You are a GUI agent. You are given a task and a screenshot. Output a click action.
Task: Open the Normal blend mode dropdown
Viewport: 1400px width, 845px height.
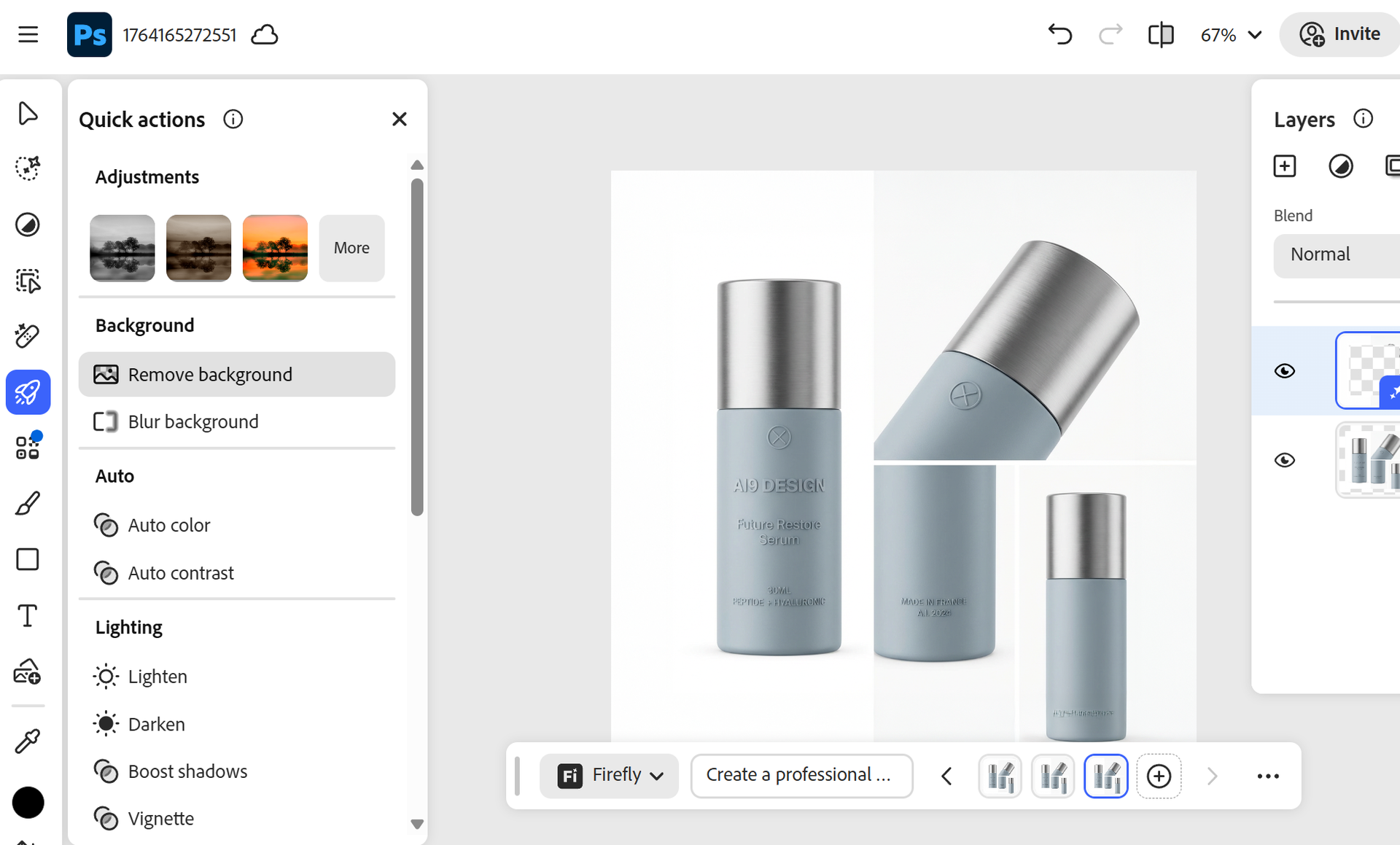(1336, 254)
